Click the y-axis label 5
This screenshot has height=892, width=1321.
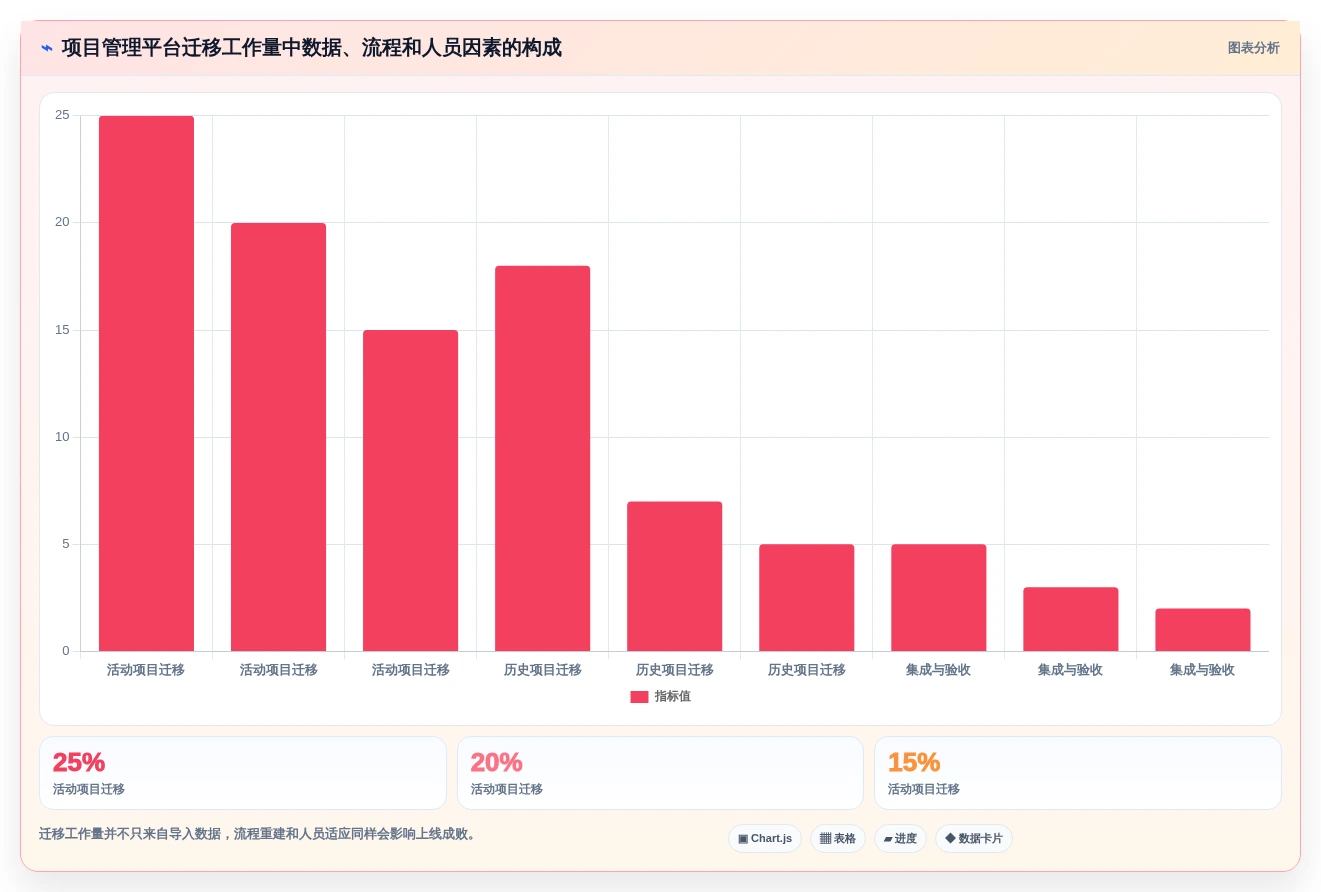coord(66,544)
